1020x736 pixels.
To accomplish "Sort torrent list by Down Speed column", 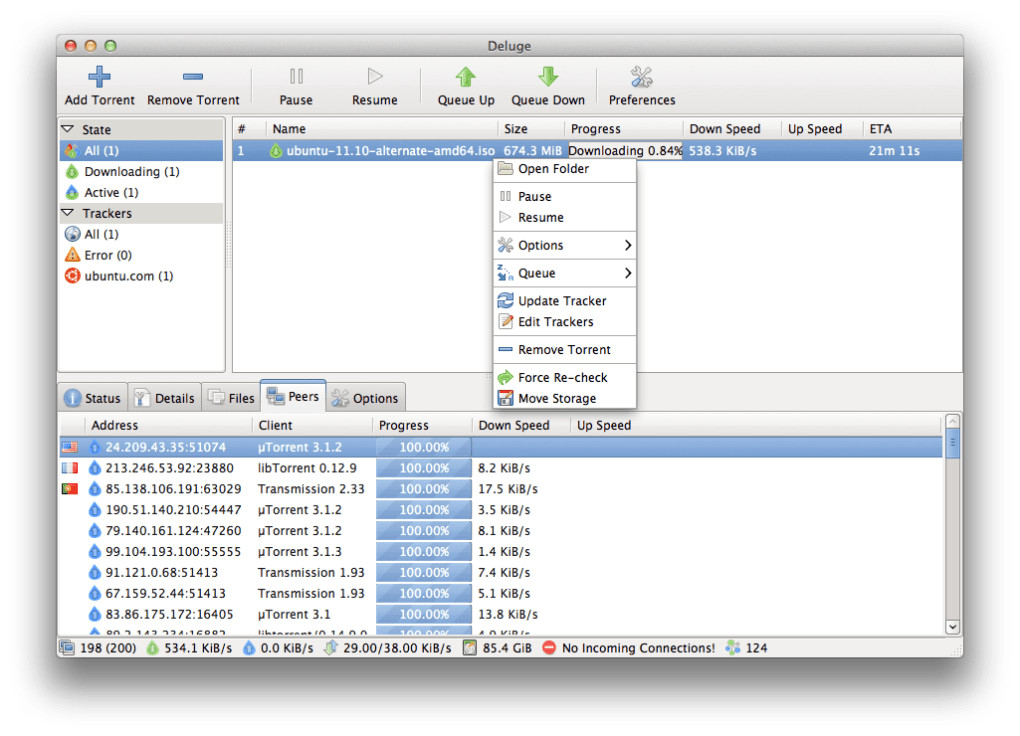I will tap(732, 129).
